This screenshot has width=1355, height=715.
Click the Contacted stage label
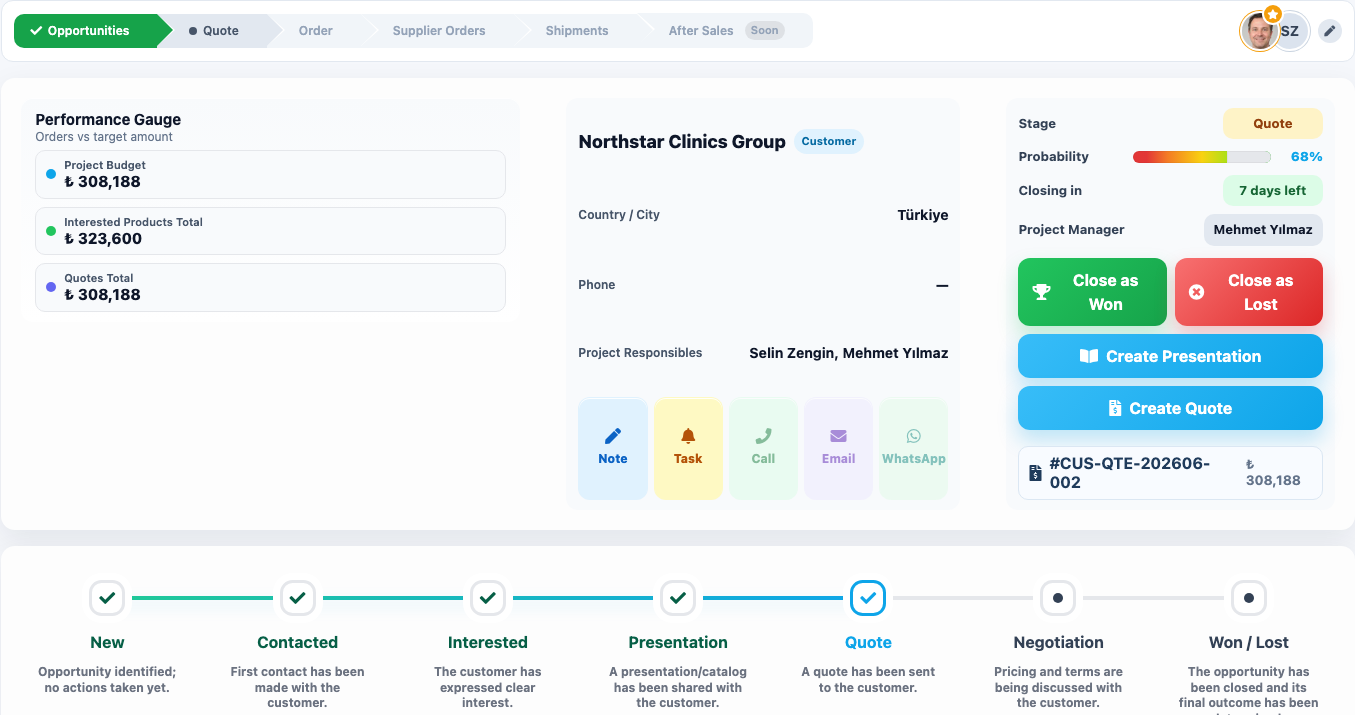[297, 642]
